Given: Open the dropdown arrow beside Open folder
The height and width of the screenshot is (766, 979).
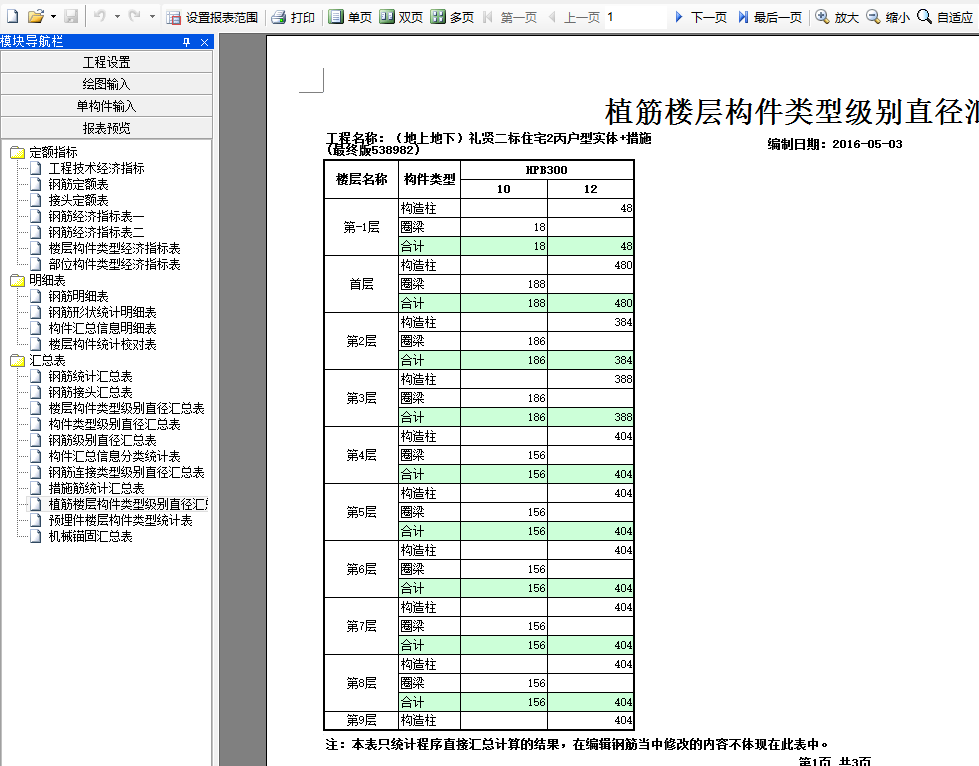Looking at the screenshot, I should tap(53, 17).
